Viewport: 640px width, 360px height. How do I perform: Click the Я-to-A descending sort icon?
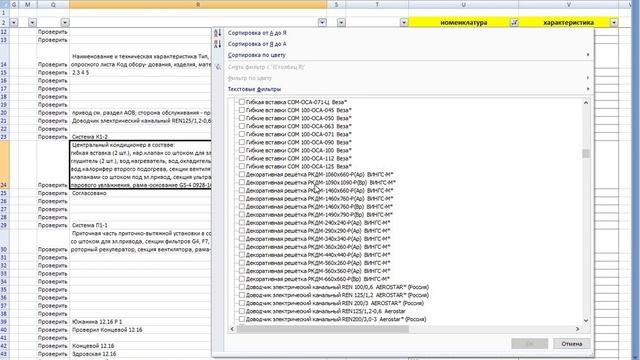click(x=218, y=44)
